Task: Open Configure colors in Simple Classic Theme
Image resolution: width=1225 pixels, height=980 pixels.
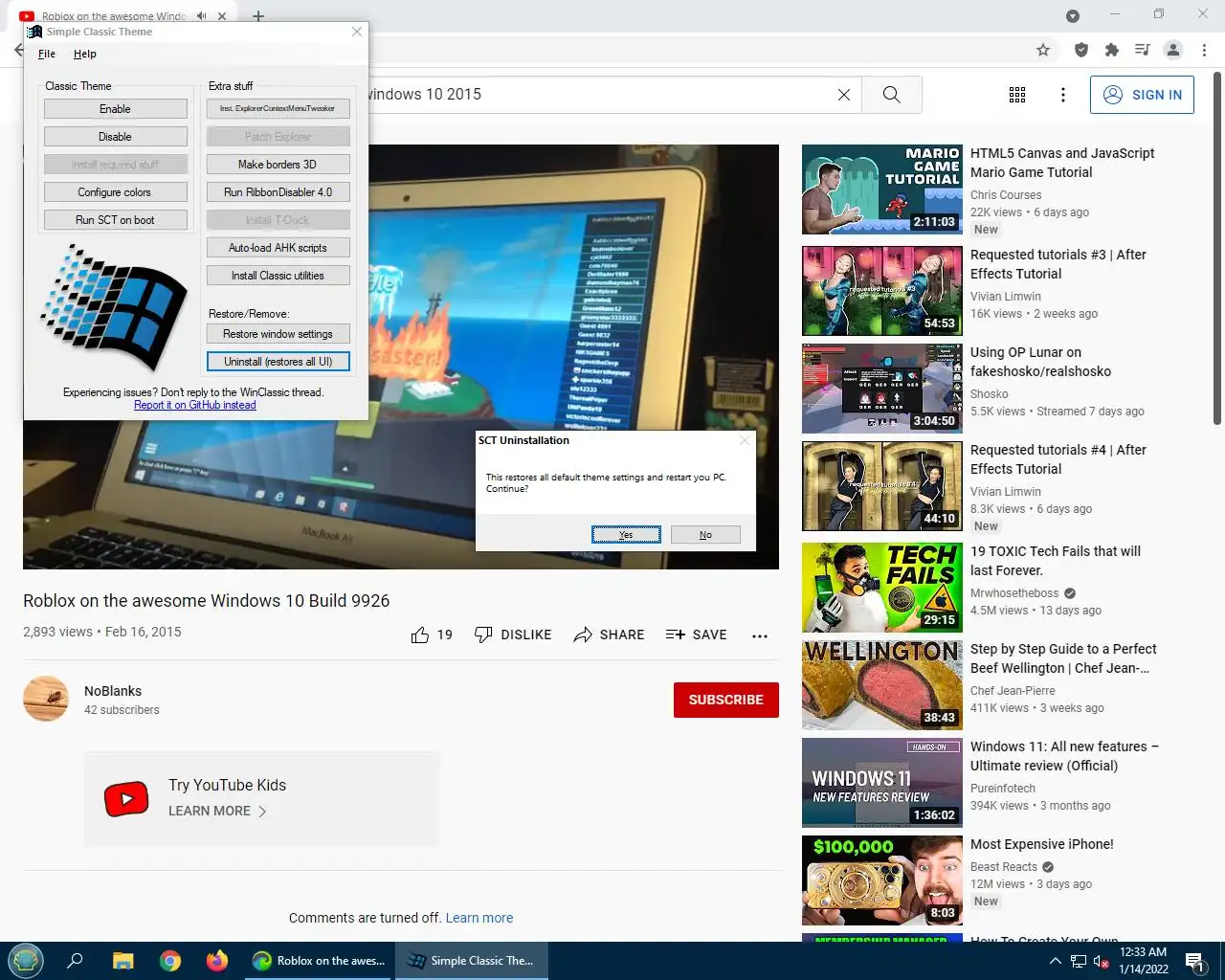Action: pos(115,192)
